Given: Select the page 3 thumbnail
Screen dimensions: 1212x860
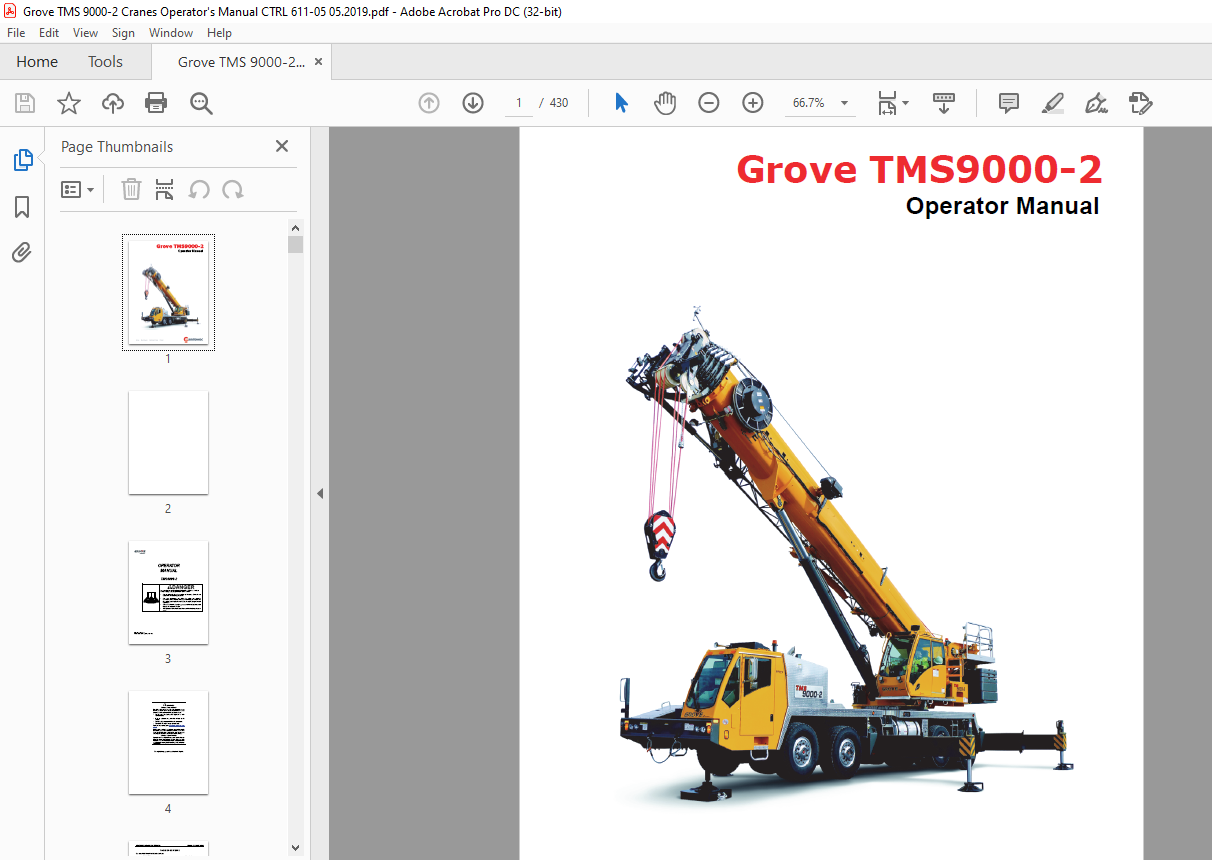Looking at the screenshot, I should (x=168, y=592).
